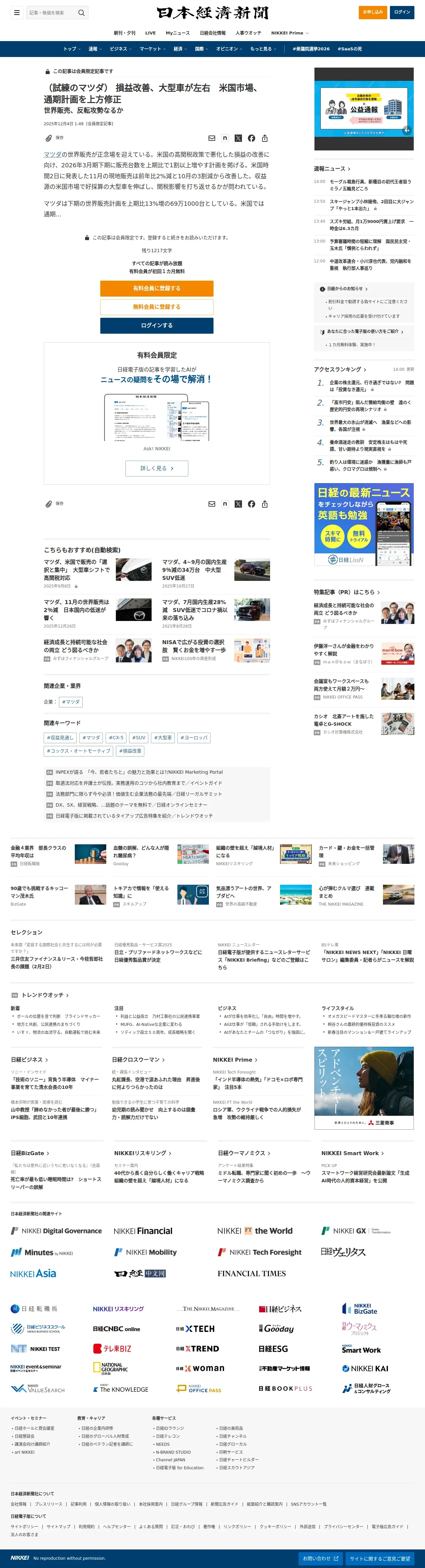Open the 速報ニュース section heading
425x1568 pixels.
tap(332, 169)
